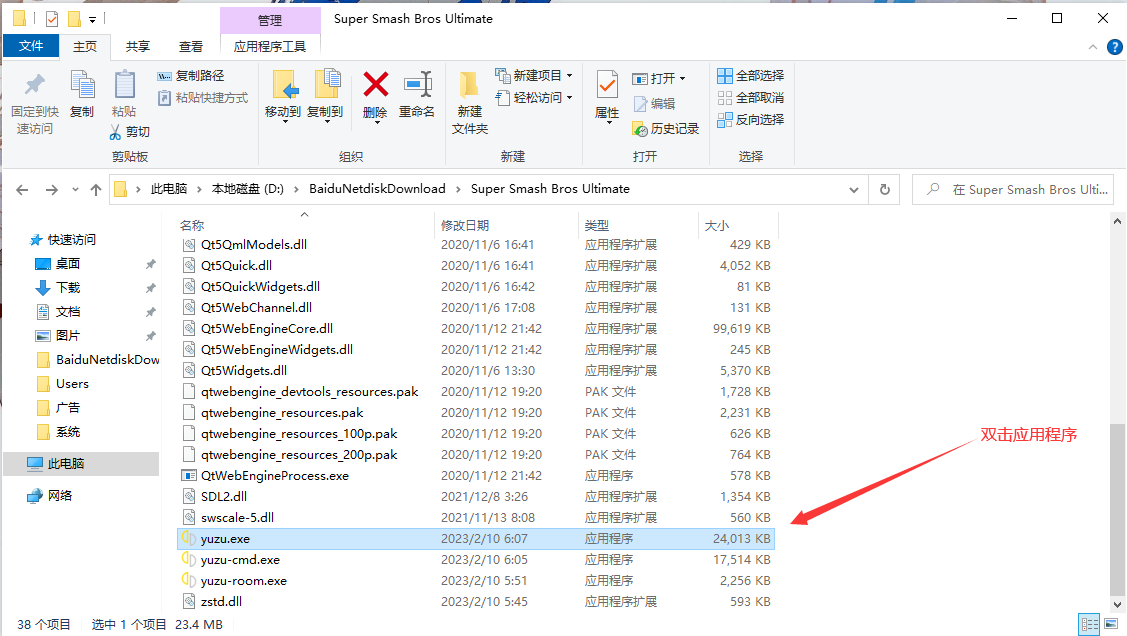Open Documents (文档) in the sidebar
This screenshot has height=636, width=1127.
68,312
